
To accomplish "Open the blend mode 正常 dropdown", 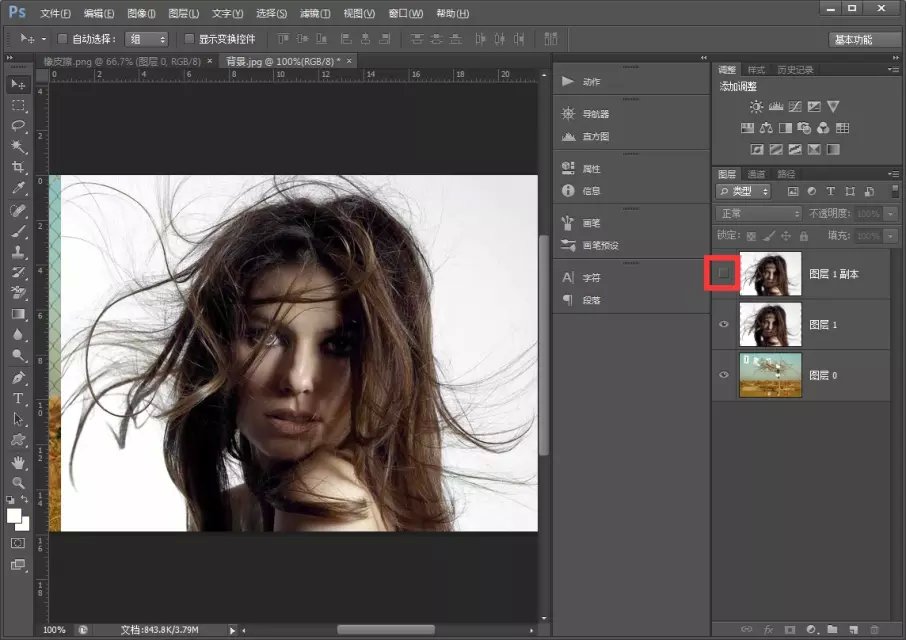I will tap(758, 214).
